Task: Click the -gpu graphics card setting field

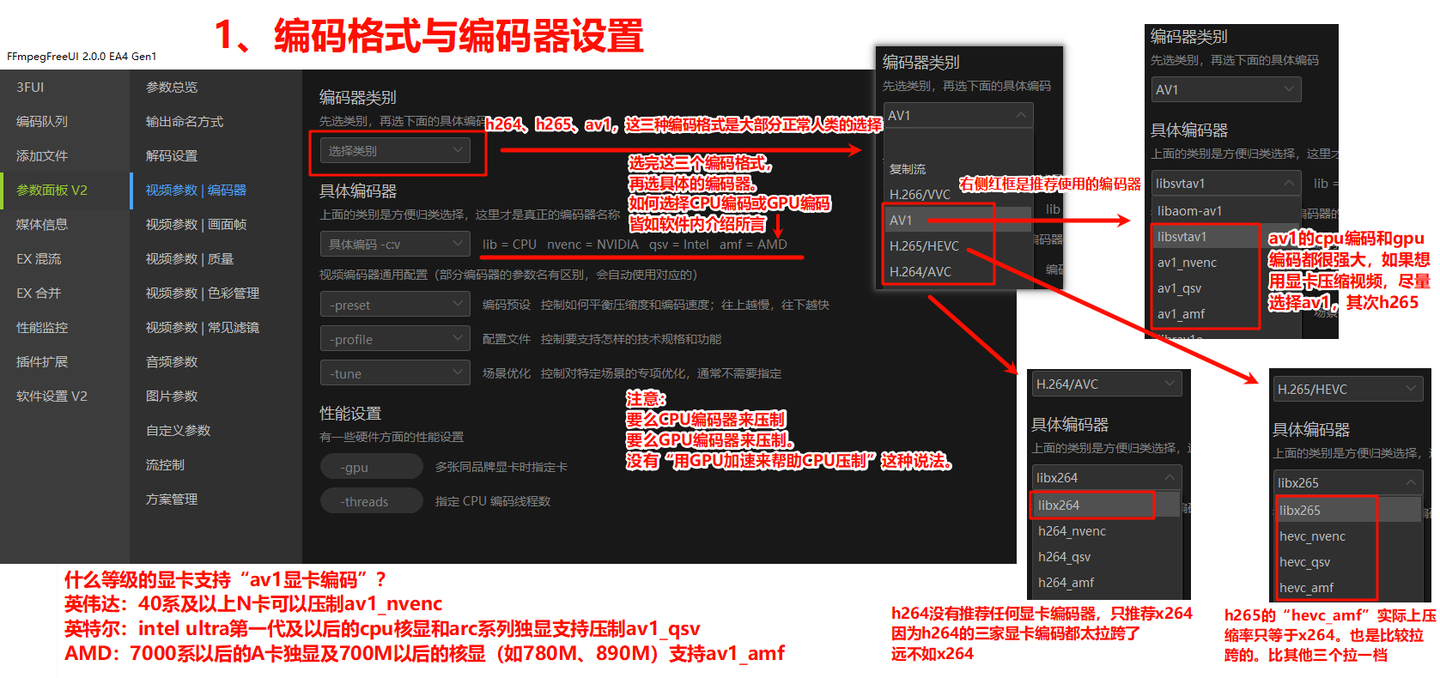Action: click(x=371, y=466)
